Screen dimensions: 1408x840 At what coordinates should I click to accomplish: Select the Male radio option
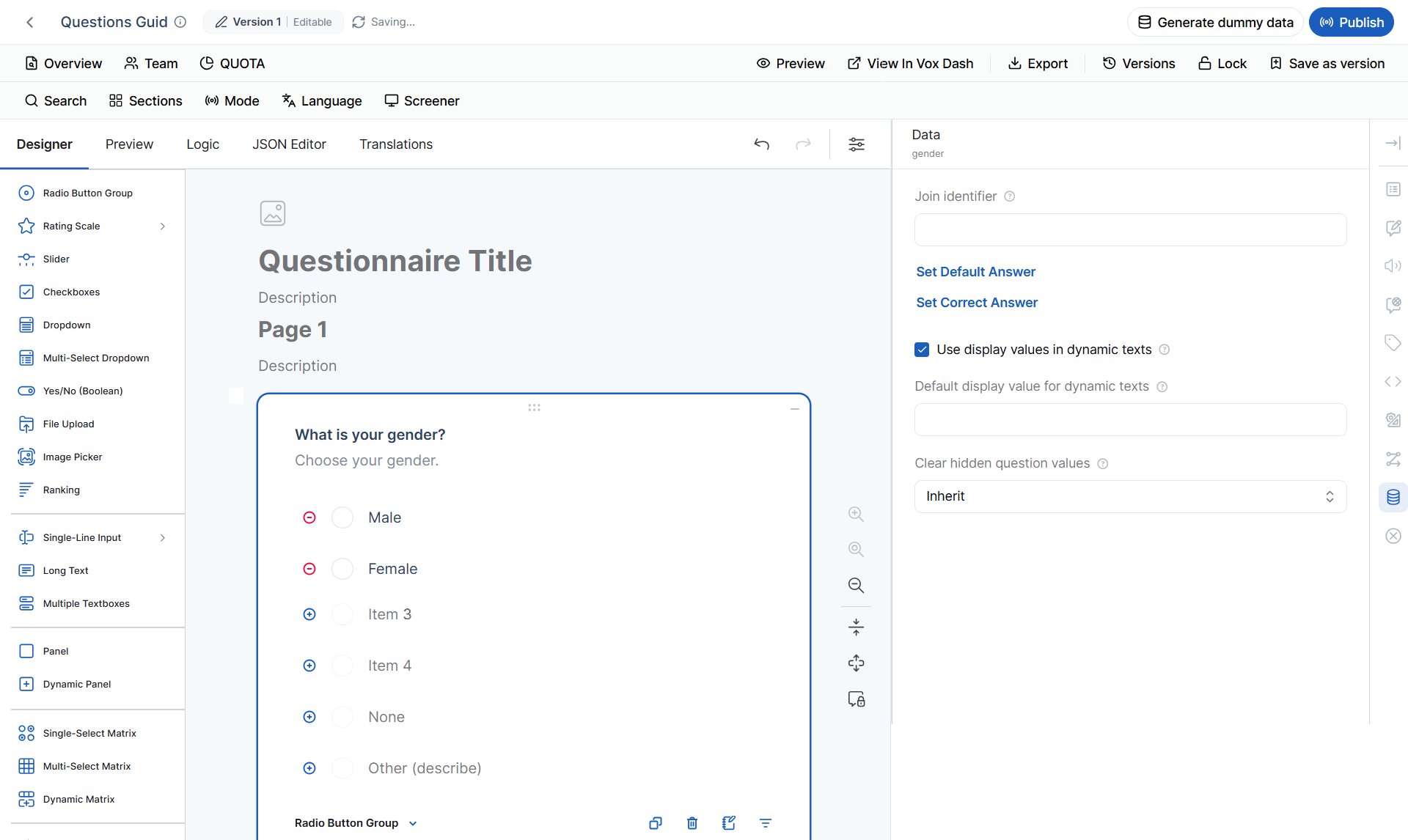coord(342,517)
